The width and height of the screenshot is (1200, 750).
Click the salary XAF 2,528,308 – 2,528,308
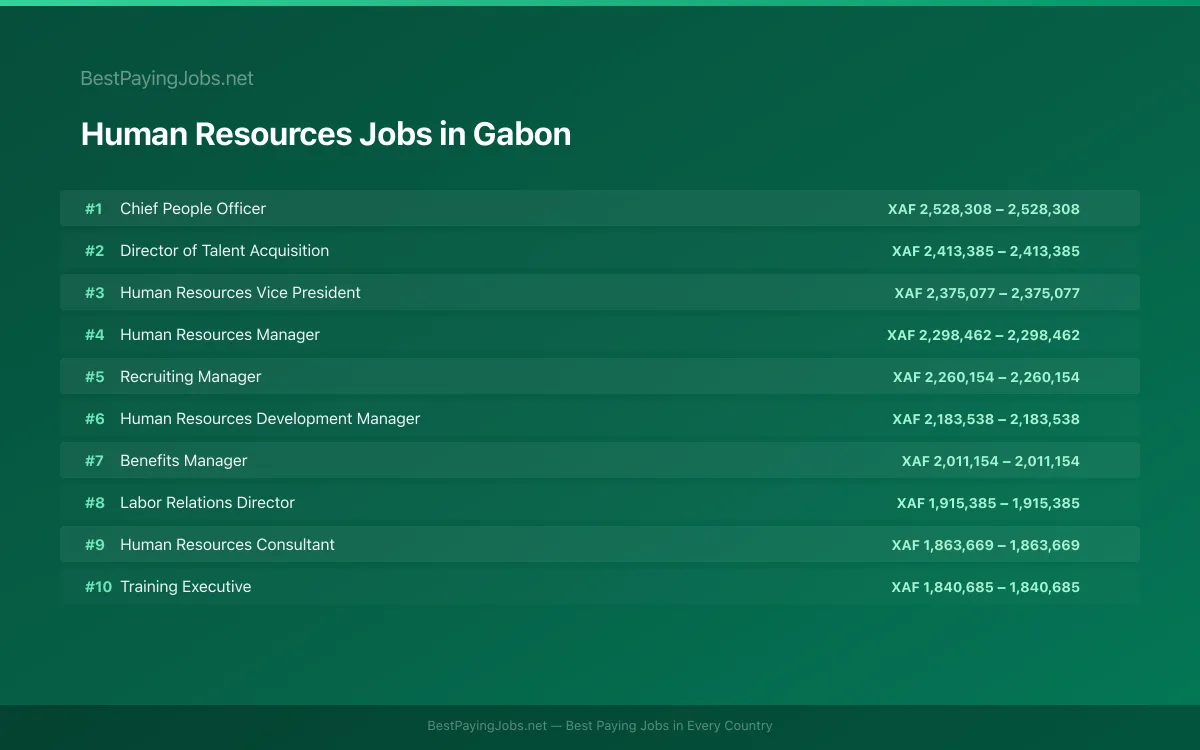[x=984, y=209]
